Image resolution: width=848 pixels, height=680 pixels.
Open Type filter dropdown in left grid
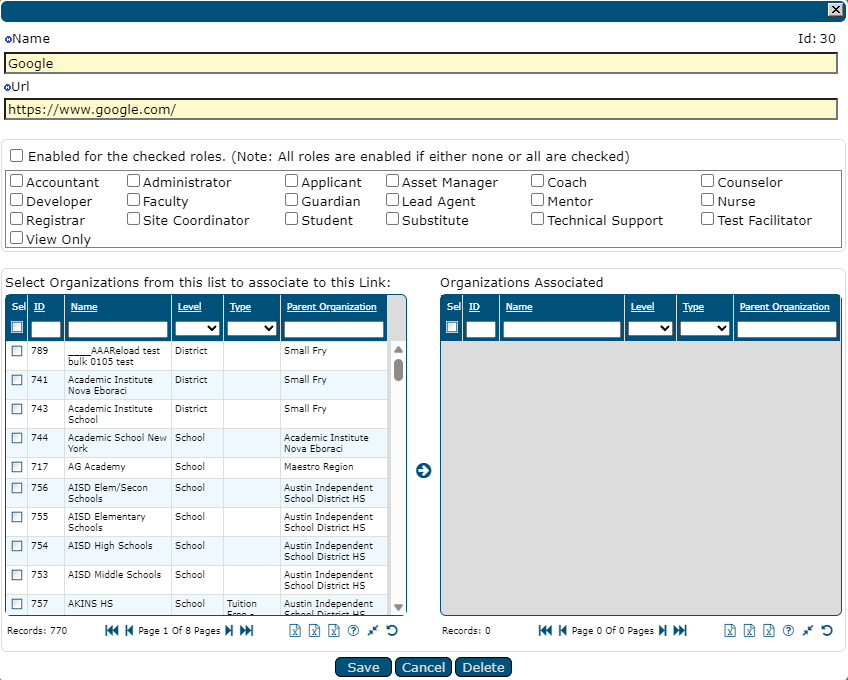(252, 328)
